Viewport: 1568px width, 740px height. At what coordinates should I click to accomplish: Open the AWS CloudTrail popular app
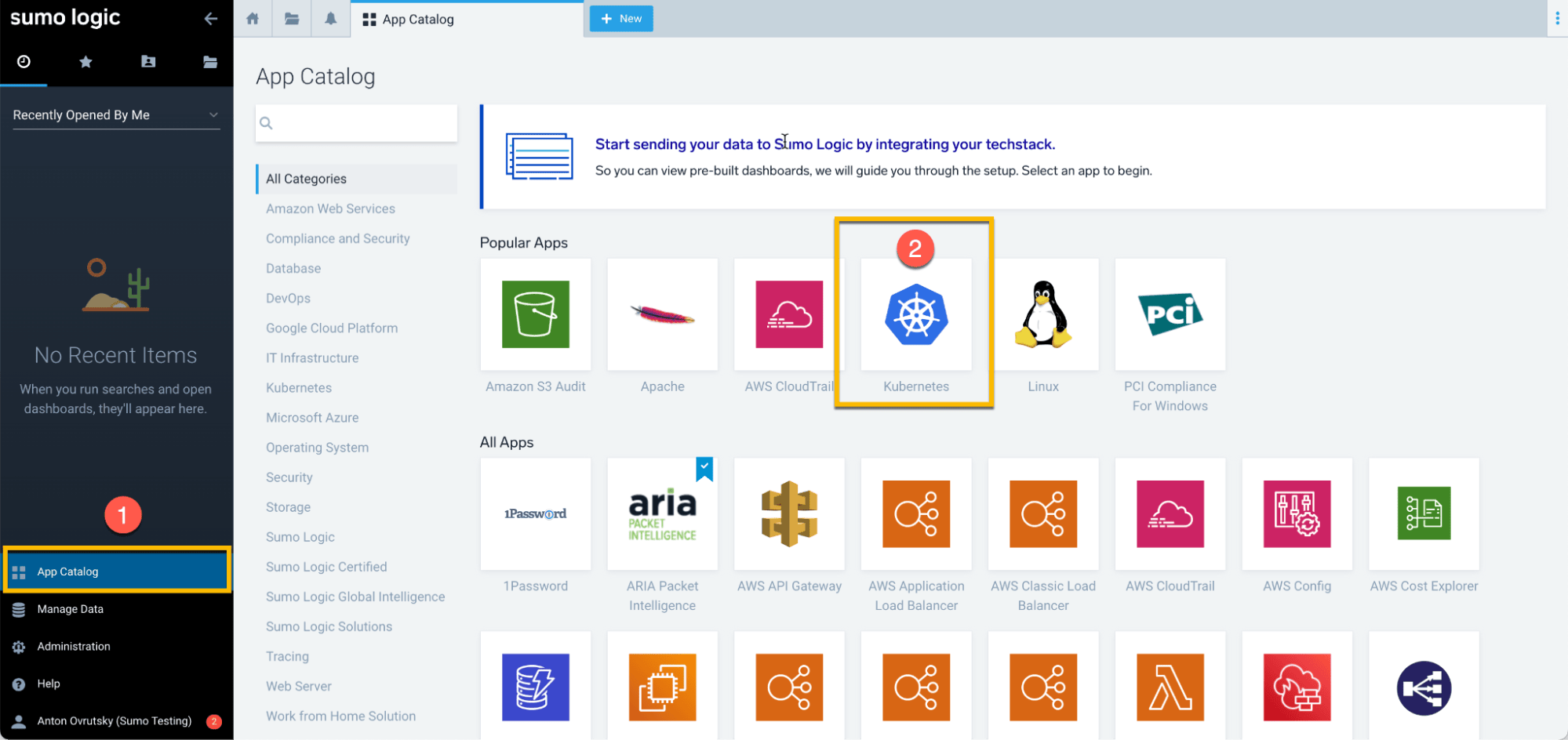pos(789,315)
